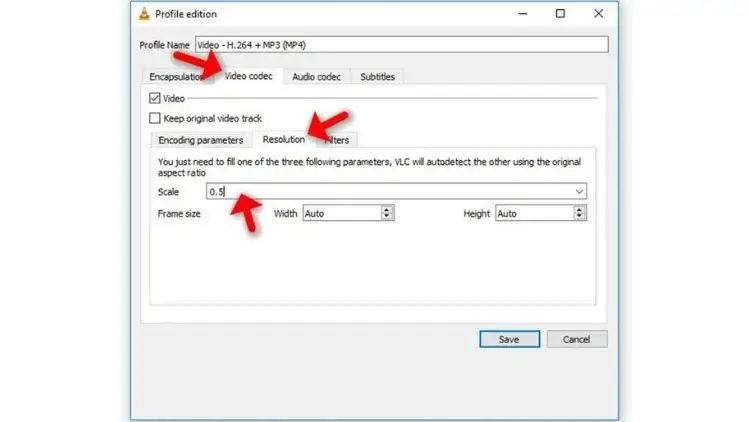The image size is (750, 422).
Task: Enable the Keep original video track checkbox
Action: pos(154,118)
